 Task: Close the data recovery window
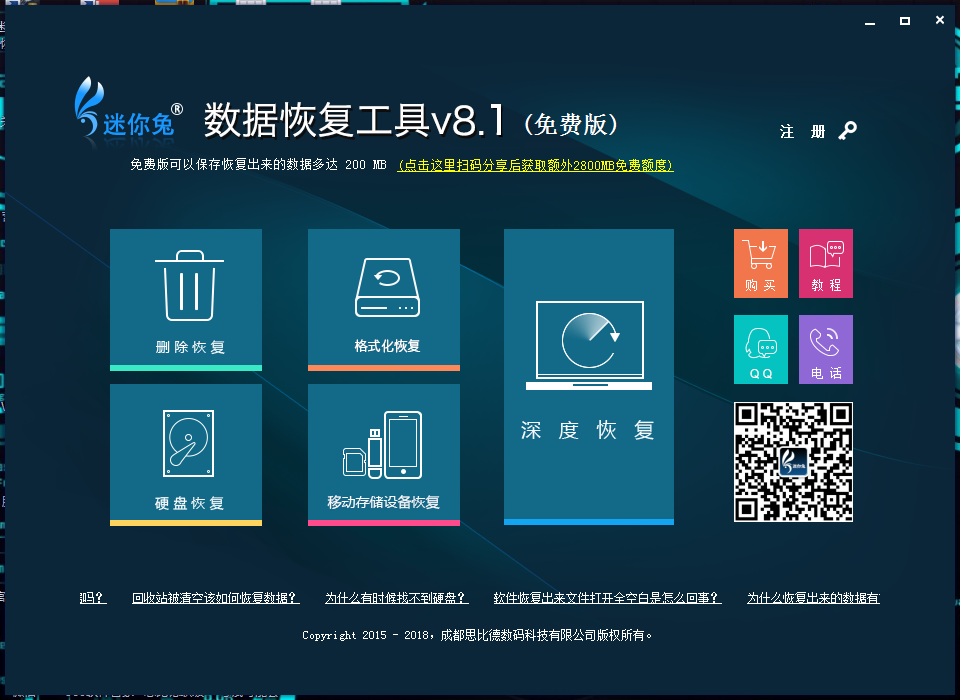click(x=940, y=20)
